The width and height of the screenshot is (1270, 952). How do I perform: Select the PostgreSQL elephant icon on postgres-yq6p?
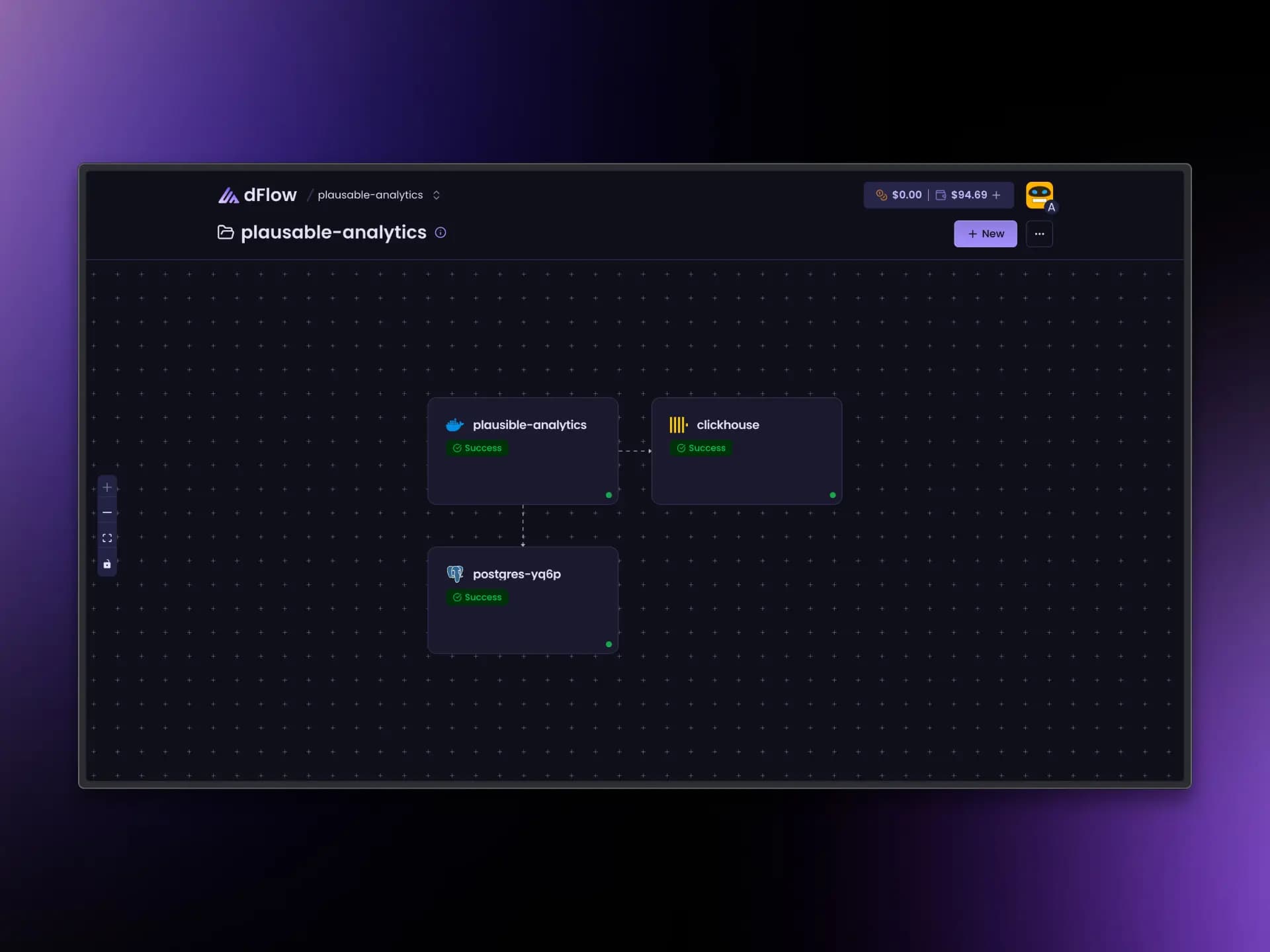tap(455, 574)
